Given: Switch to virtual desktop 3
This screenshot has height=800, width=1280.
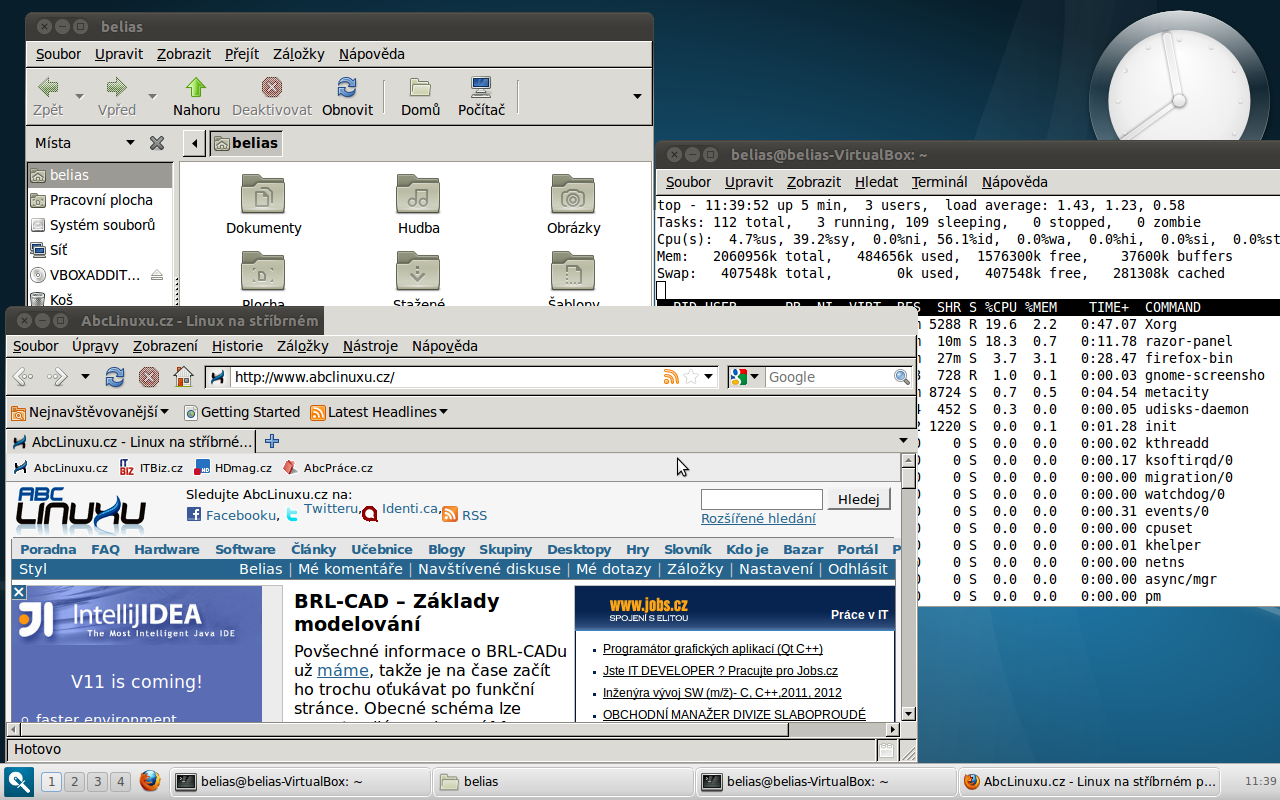Looking at the screenshot, I should coord(98,782).
